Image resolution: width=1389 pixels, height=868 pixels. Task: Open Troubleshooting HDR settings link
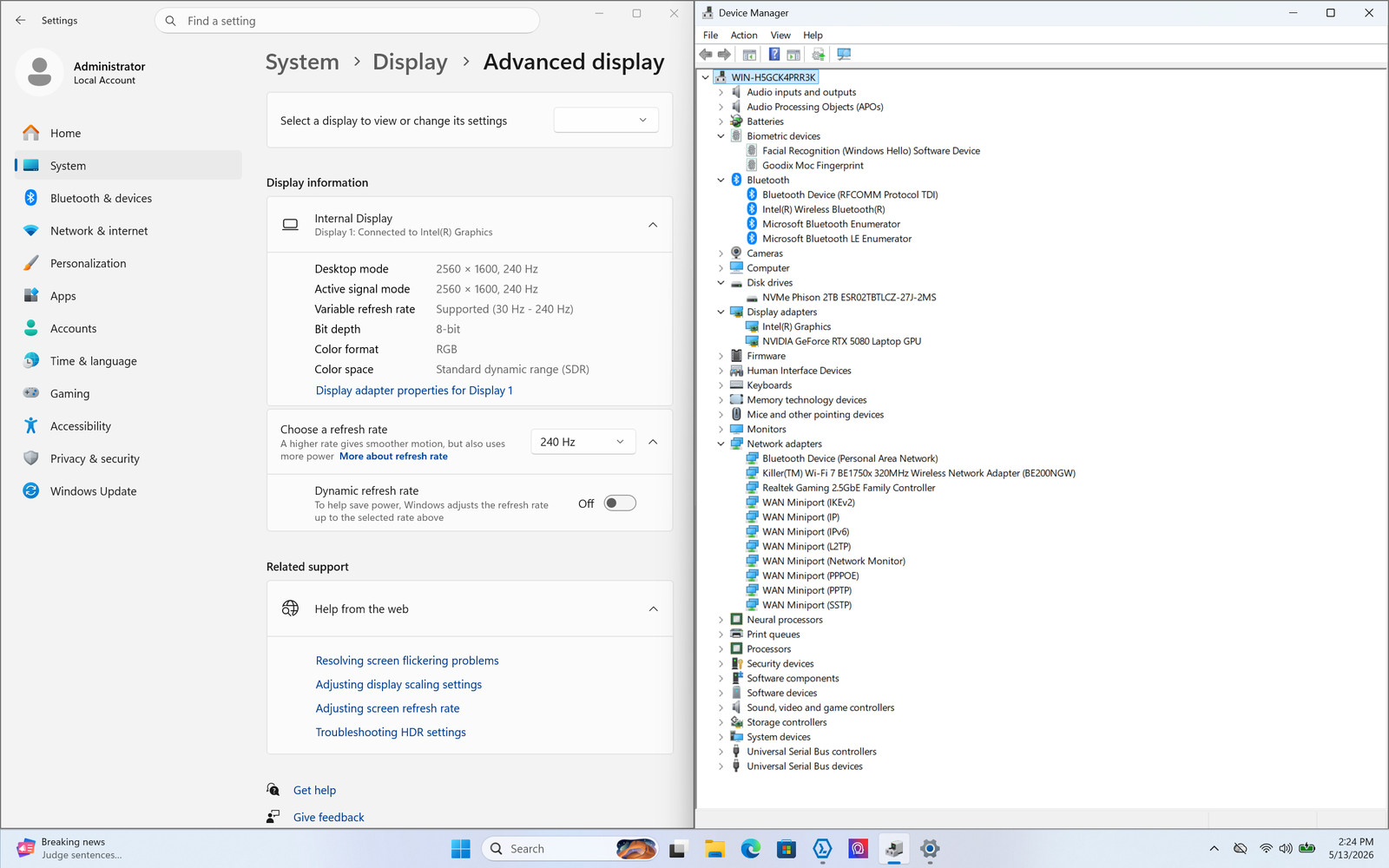391,733
